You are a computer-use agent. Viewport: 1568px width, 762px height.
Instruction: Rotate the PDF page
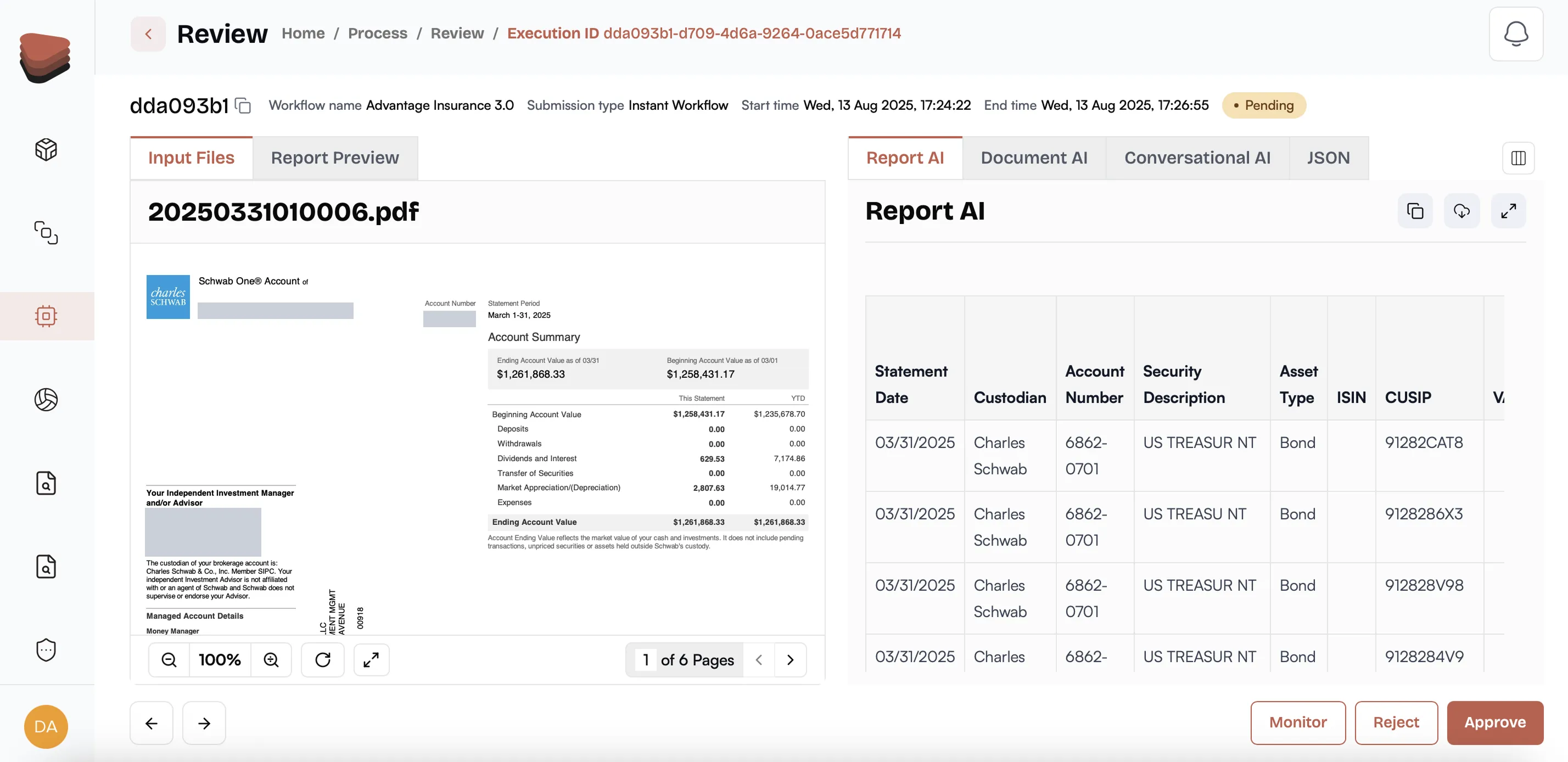pos(323,660)
